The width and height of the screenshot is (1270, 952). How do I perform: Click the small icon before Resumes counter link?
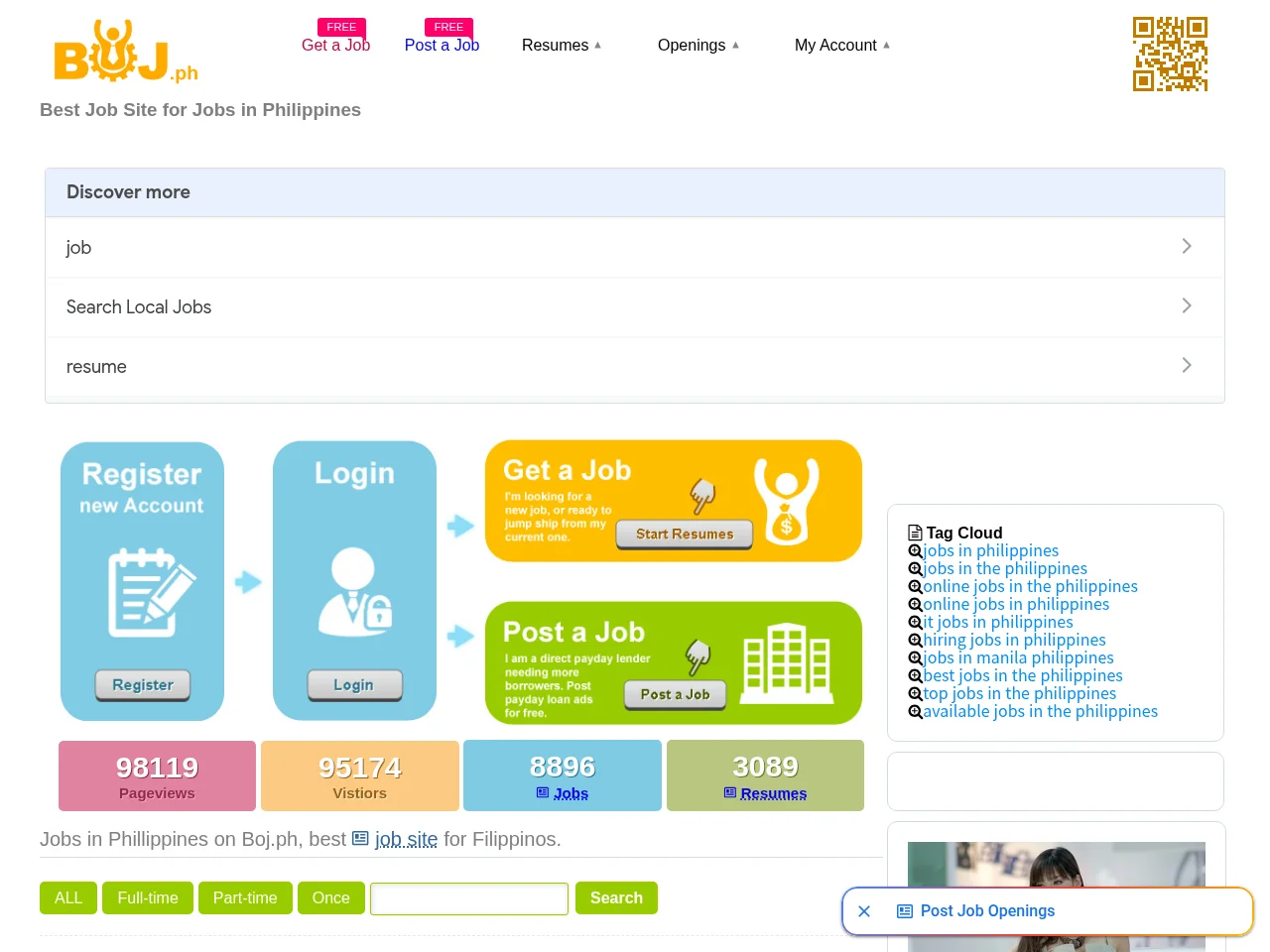730,792
